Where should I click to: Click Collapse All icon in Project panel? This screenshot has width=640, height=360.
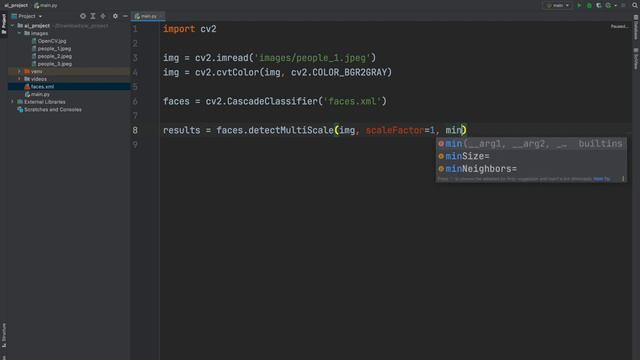pyautogui.click(x=103, y=16)
